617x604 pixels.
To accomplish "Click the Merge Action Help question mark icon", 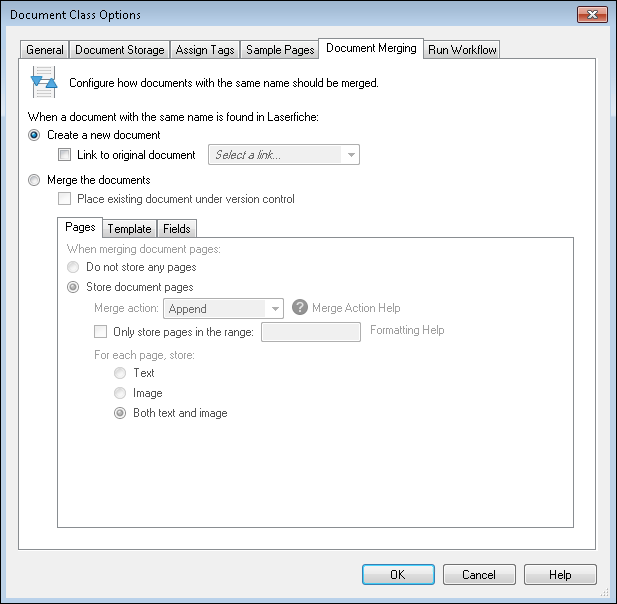I will [300, 307].
